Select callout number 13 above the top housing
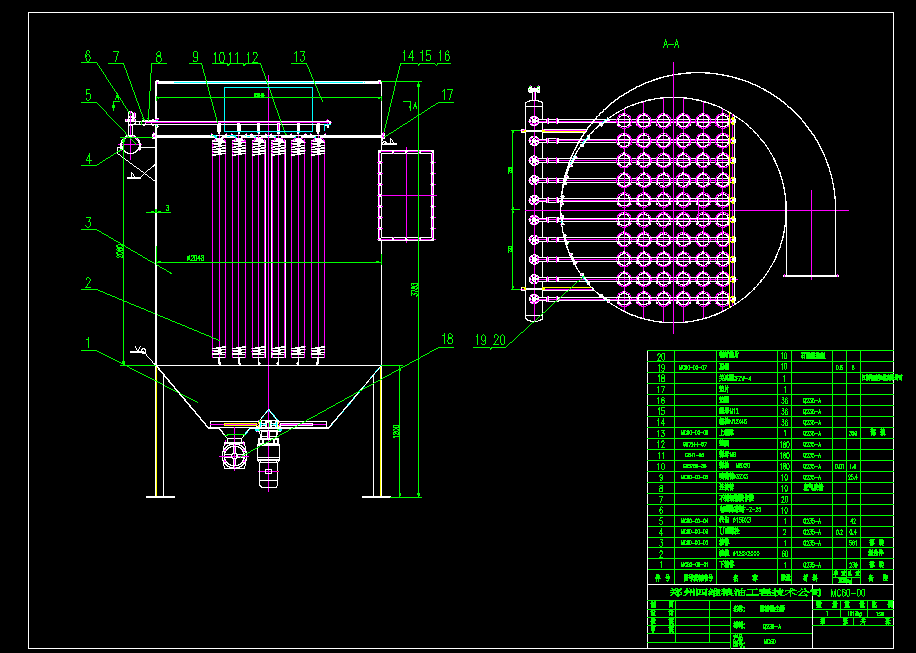This screenshot has width=916, height=653. 299,57
